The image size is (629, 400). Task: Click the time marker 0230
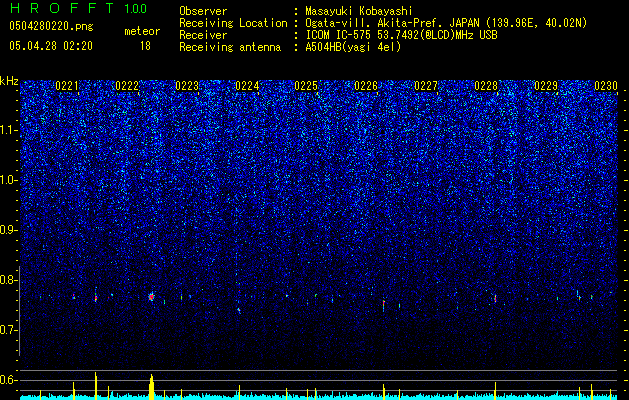[x=606, y=86]
